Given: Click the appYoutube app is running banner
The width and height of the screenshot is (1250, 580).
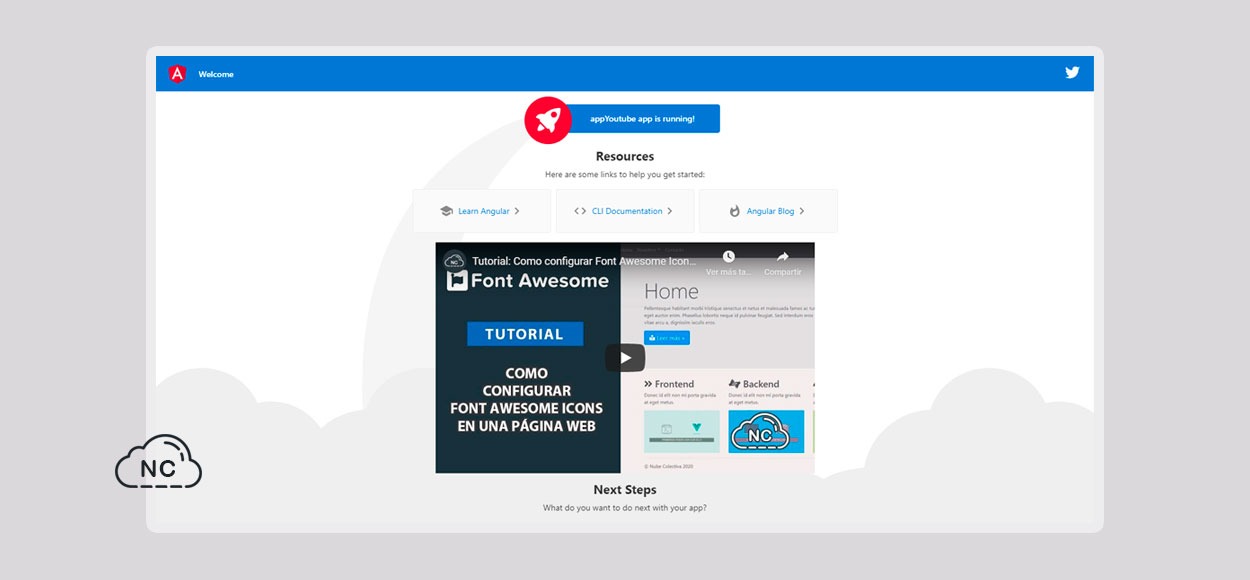Looking at the screenshot, I should (642, 119).
